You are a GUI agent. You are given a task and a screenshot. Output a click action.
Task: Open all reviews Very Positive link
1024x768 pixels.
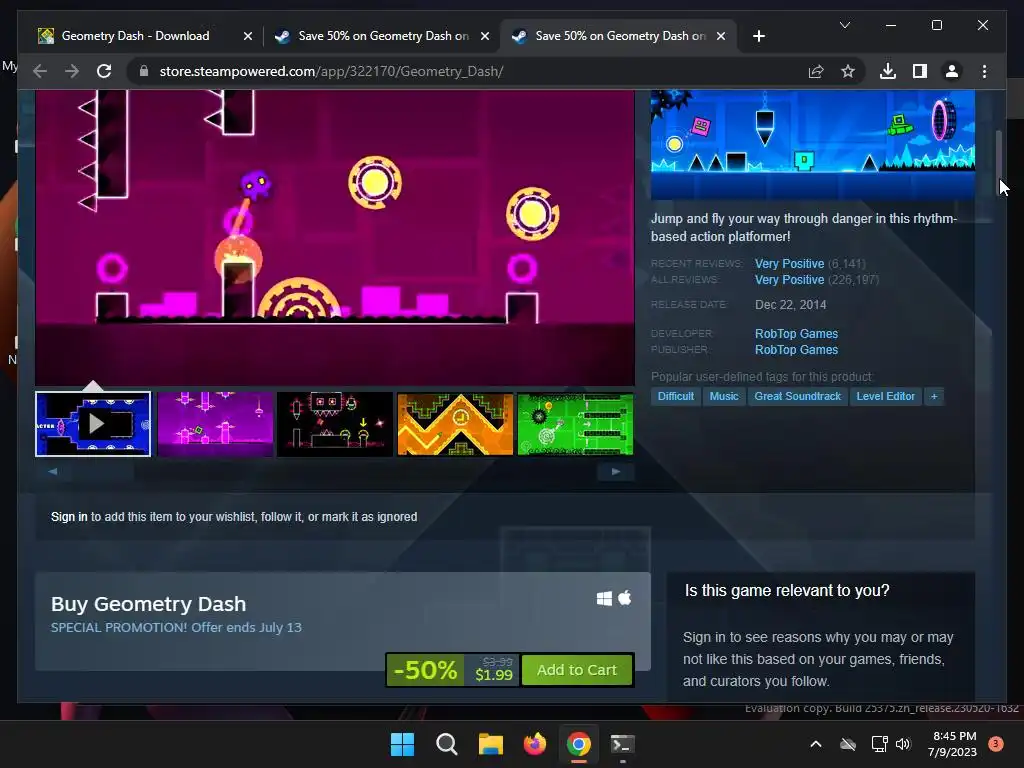(x=789, y=280)
